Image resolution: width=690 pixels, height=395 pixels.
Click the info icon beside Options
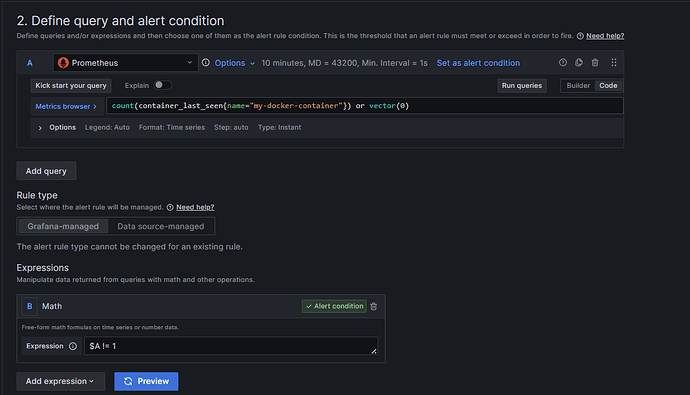pyautogui.click(x=206, y=63)
